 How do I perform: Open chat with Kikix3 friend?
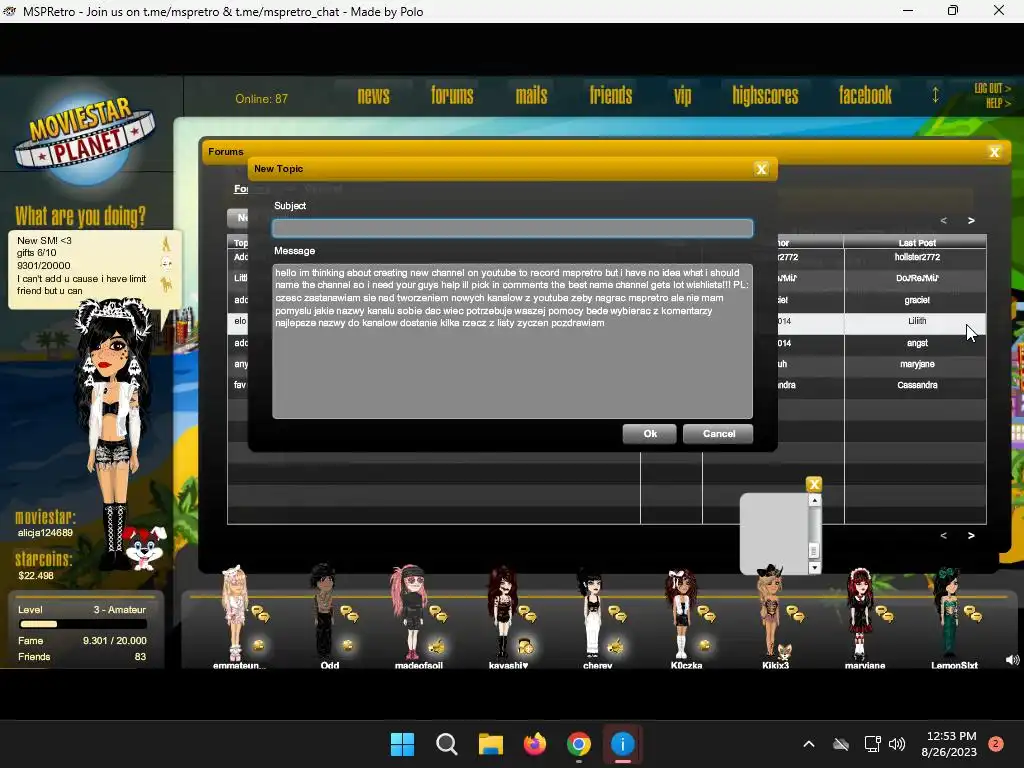click(795, 615)
